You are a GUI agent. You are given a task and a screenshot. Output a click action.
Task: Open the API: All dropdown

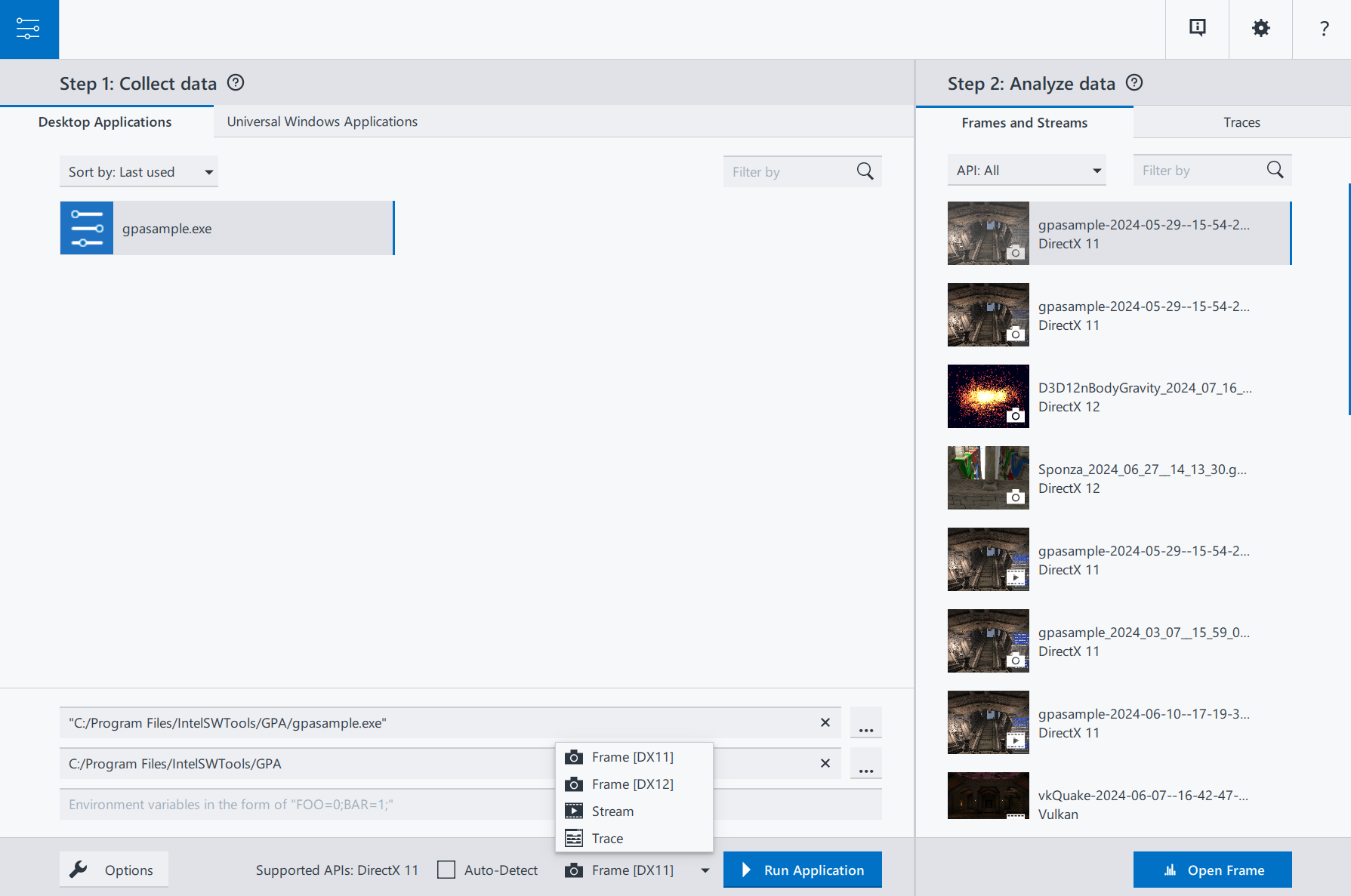(1027, 170)
